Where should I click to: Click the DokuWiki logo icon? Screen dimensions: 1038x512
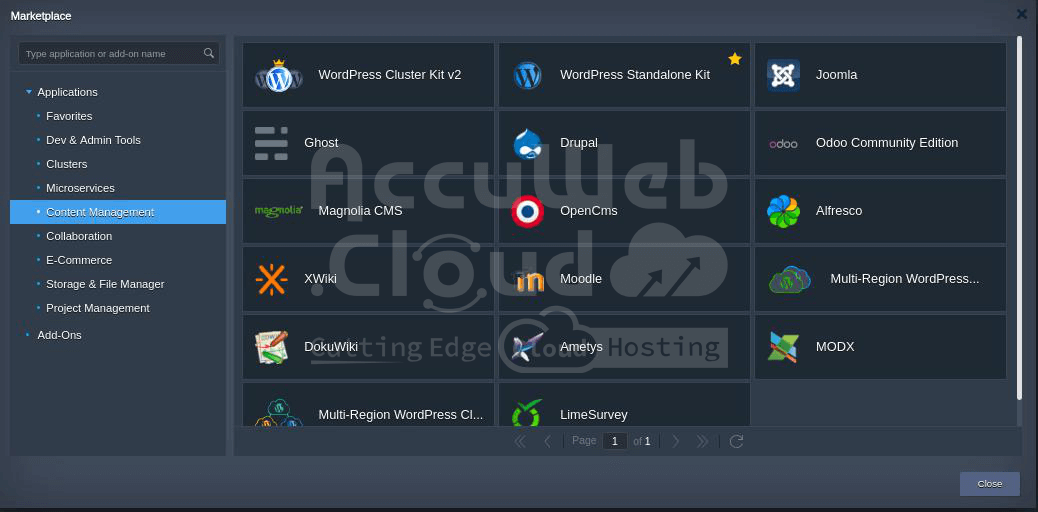[271, 347]
